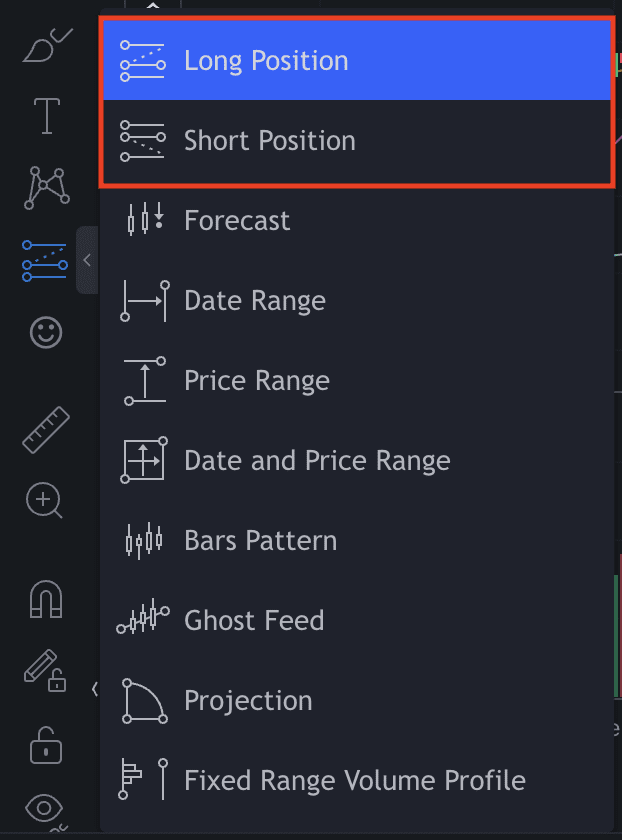Viewport: 622px width, 840px height.
Task: Select the Price Range tool
Action: tap(257, 380)
